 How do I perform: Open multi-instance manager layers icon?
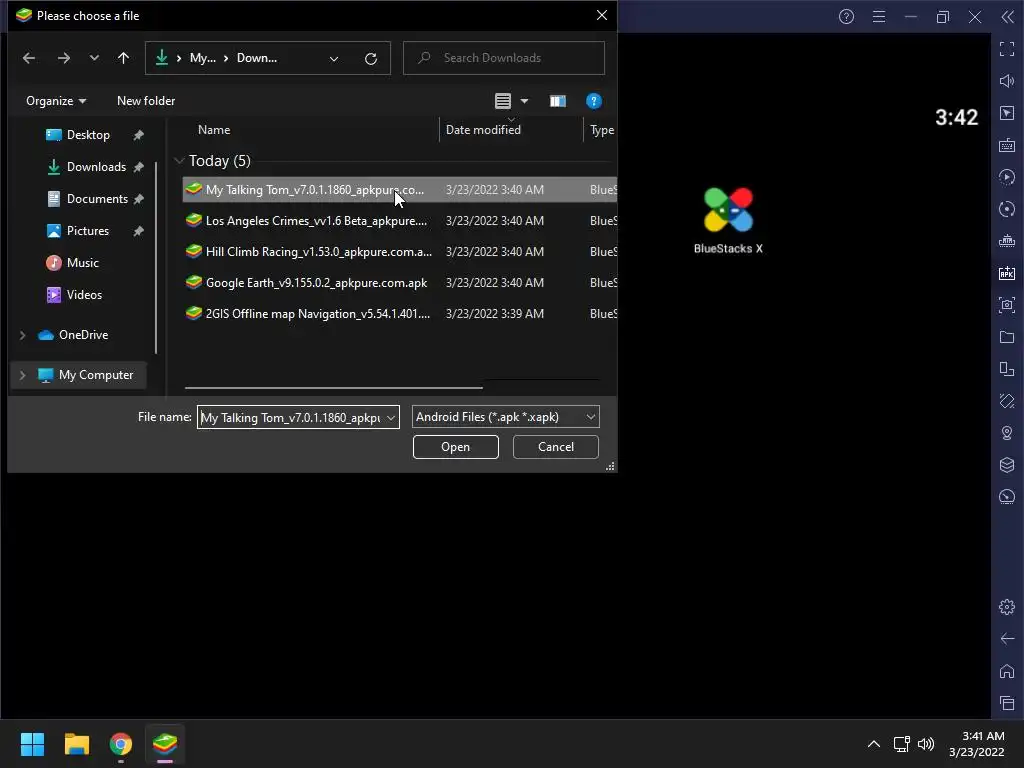pyautogui.click(x=1006, y=465)
